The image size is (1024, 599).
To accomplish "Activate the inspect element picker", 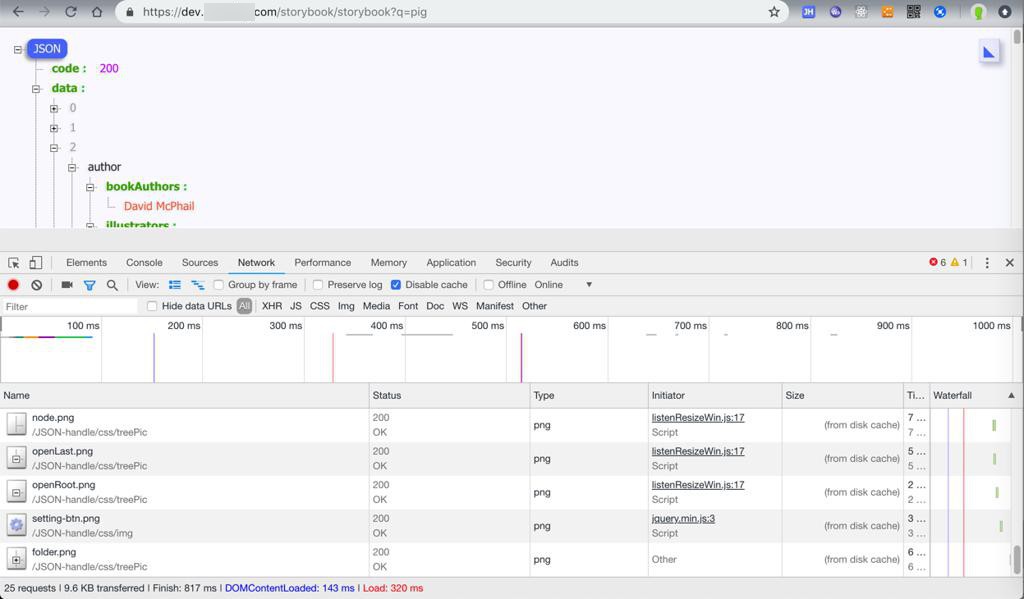I will 14,263.
